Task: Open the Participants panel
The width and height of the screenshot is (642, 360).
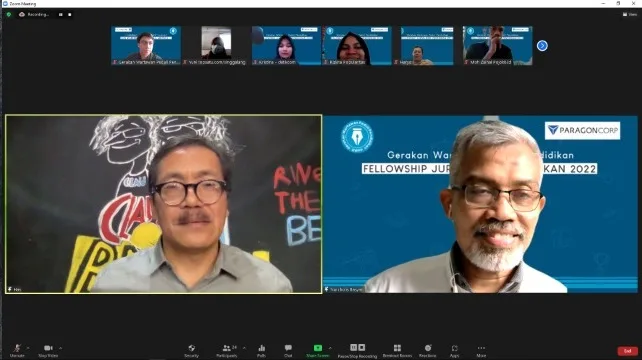Action: click(227, 351)
